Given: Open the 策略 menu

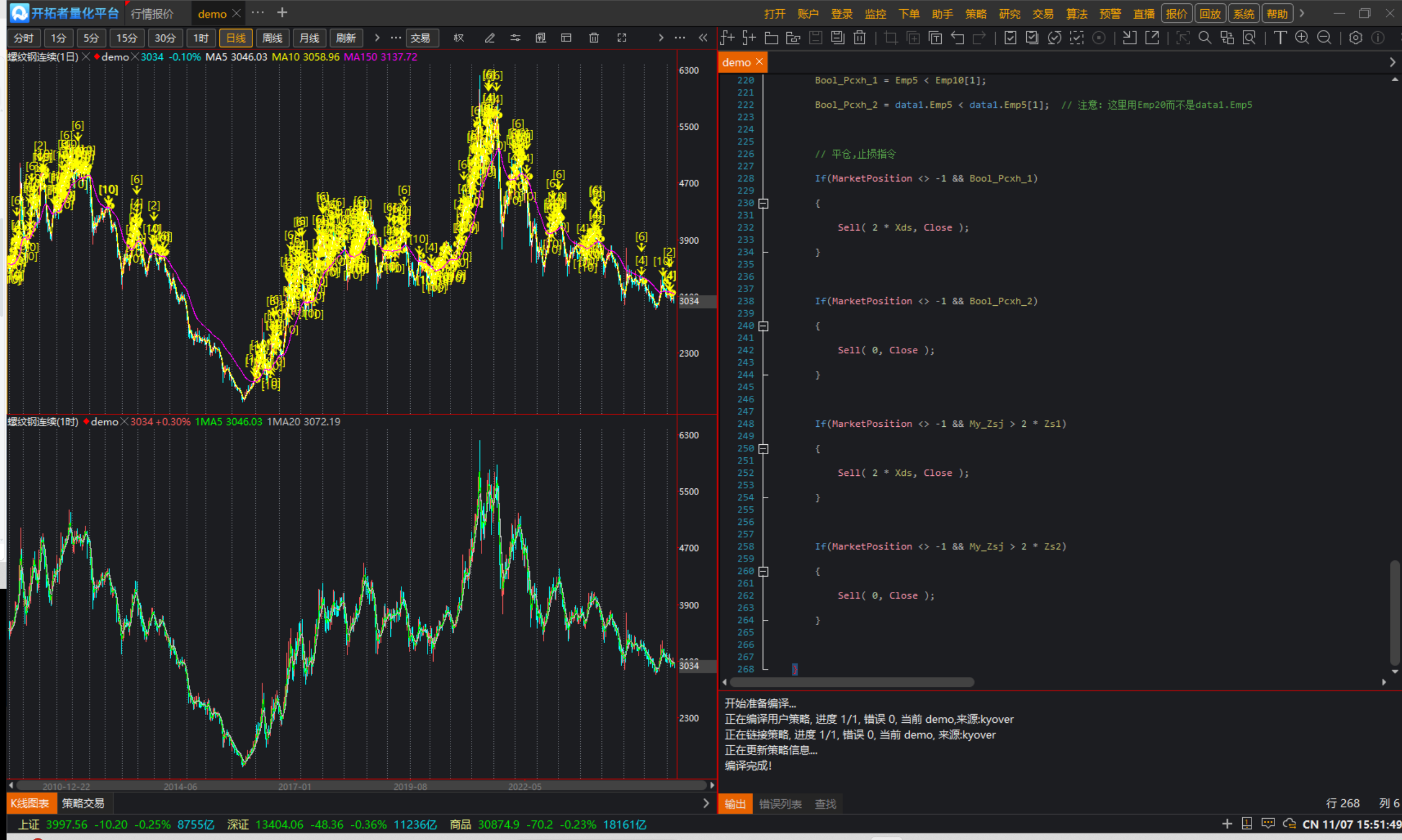Looking at the screenshot, I should pyautogui.click(x=976, y=14).
